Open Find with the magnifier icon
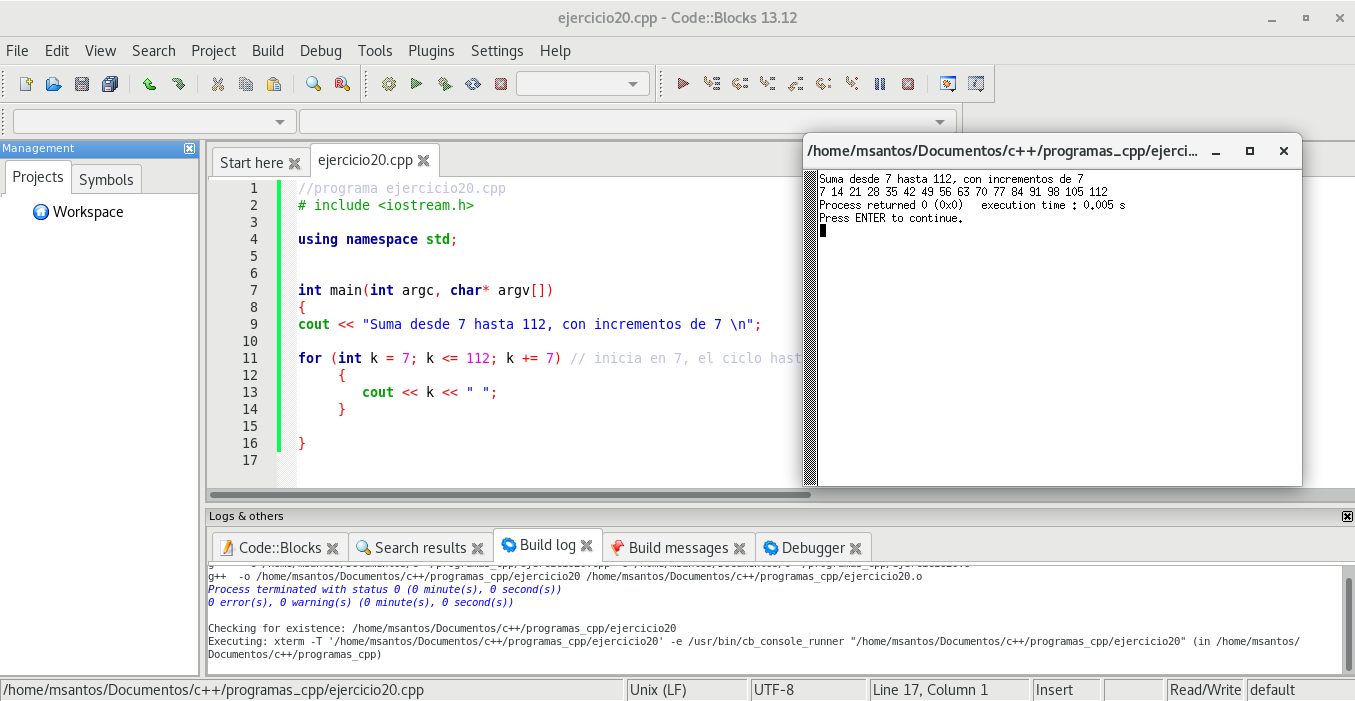1355x701 pixels. (x=313, y=84)
